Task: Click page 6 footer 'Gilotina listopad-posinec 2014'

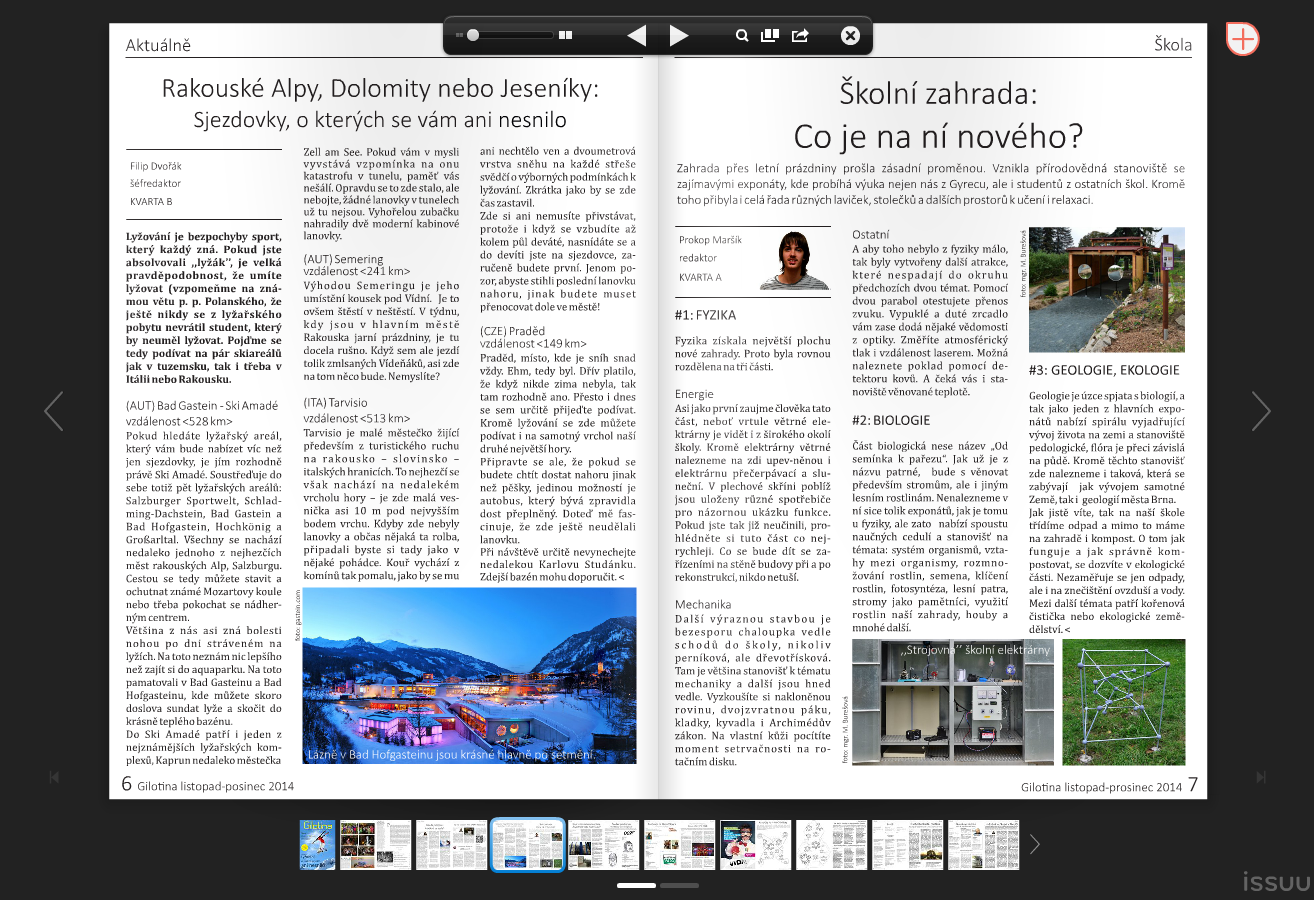Action: pos(216,787)
